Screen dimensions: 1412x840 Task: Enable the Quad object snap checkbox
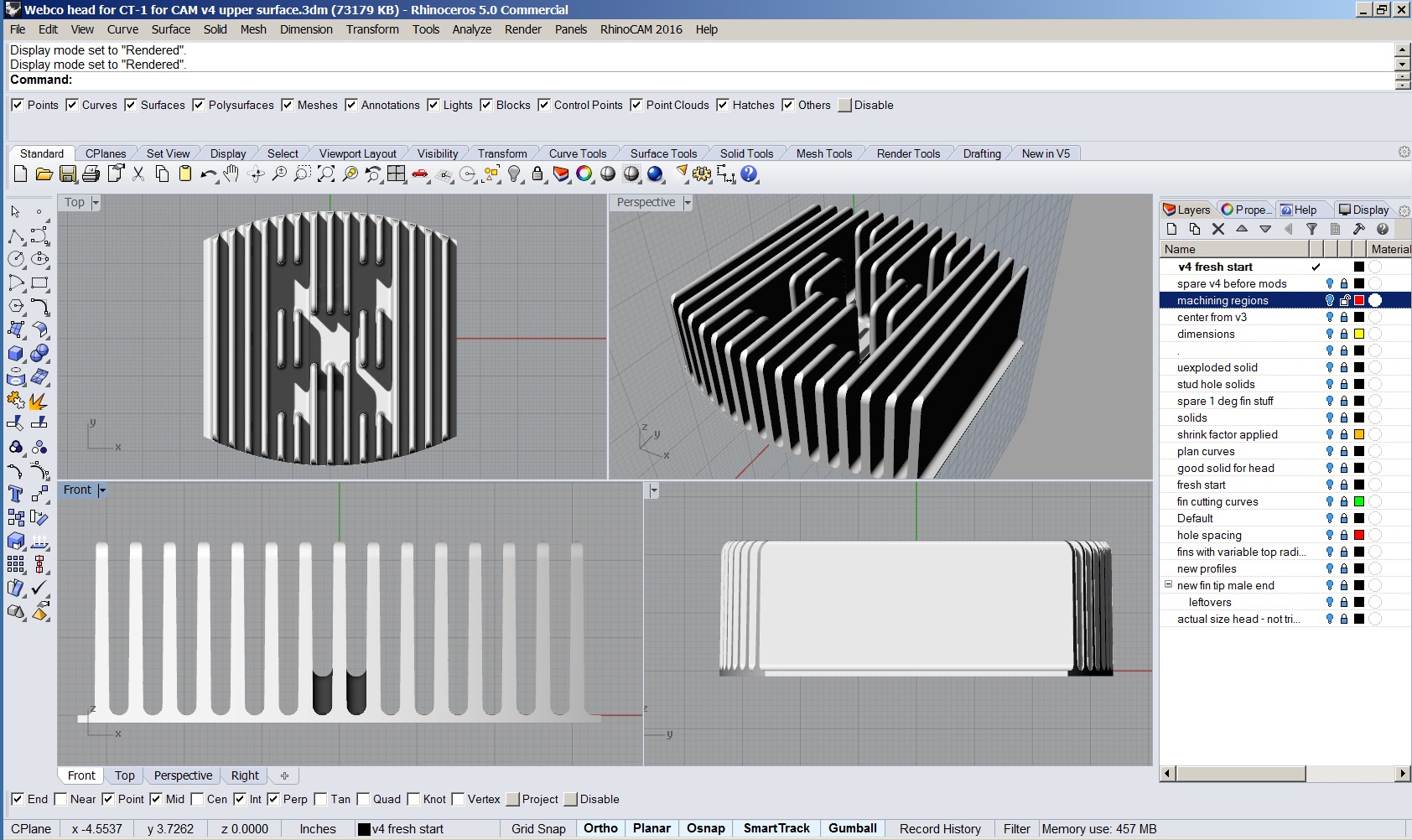[x=363, y=799]
